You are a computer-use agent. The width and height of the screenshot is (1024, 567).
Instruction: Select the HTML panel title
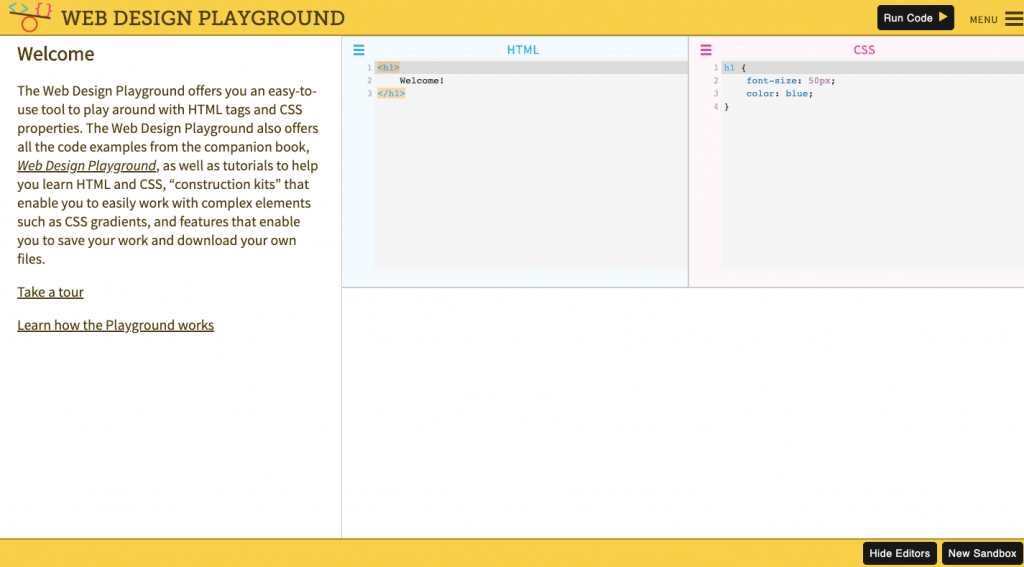[522, 49]
